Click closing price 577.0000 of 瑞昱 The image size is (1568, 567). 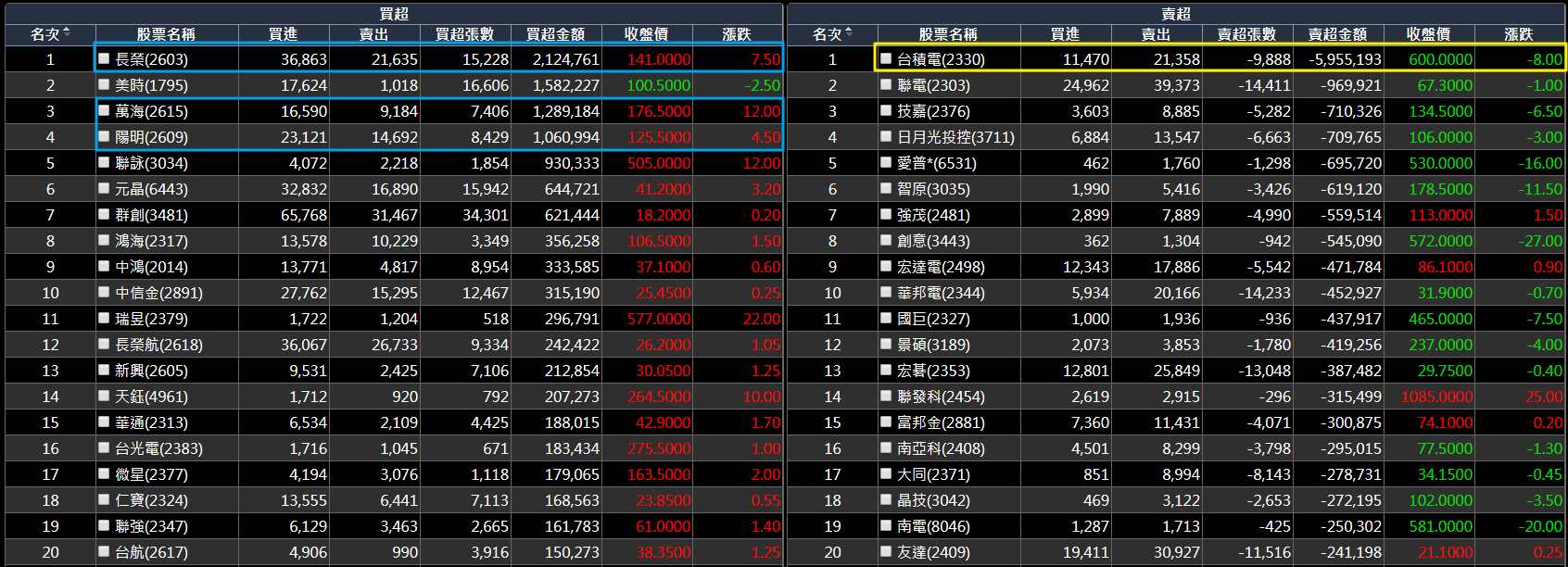coord(659,319)
